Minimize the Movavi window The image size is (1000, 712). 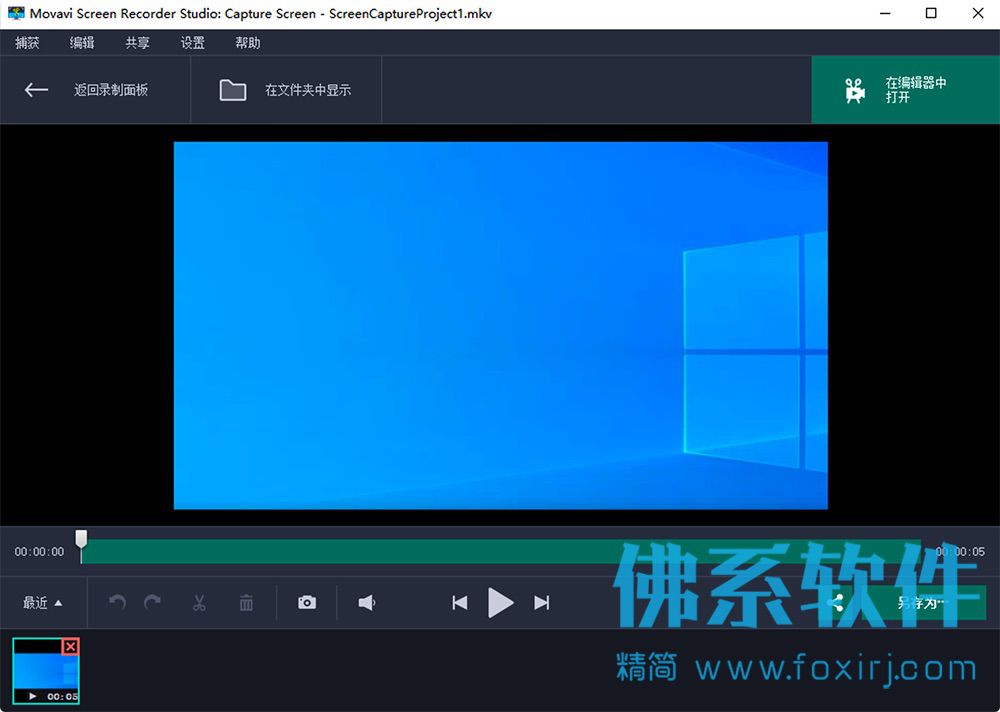(885, 13)
